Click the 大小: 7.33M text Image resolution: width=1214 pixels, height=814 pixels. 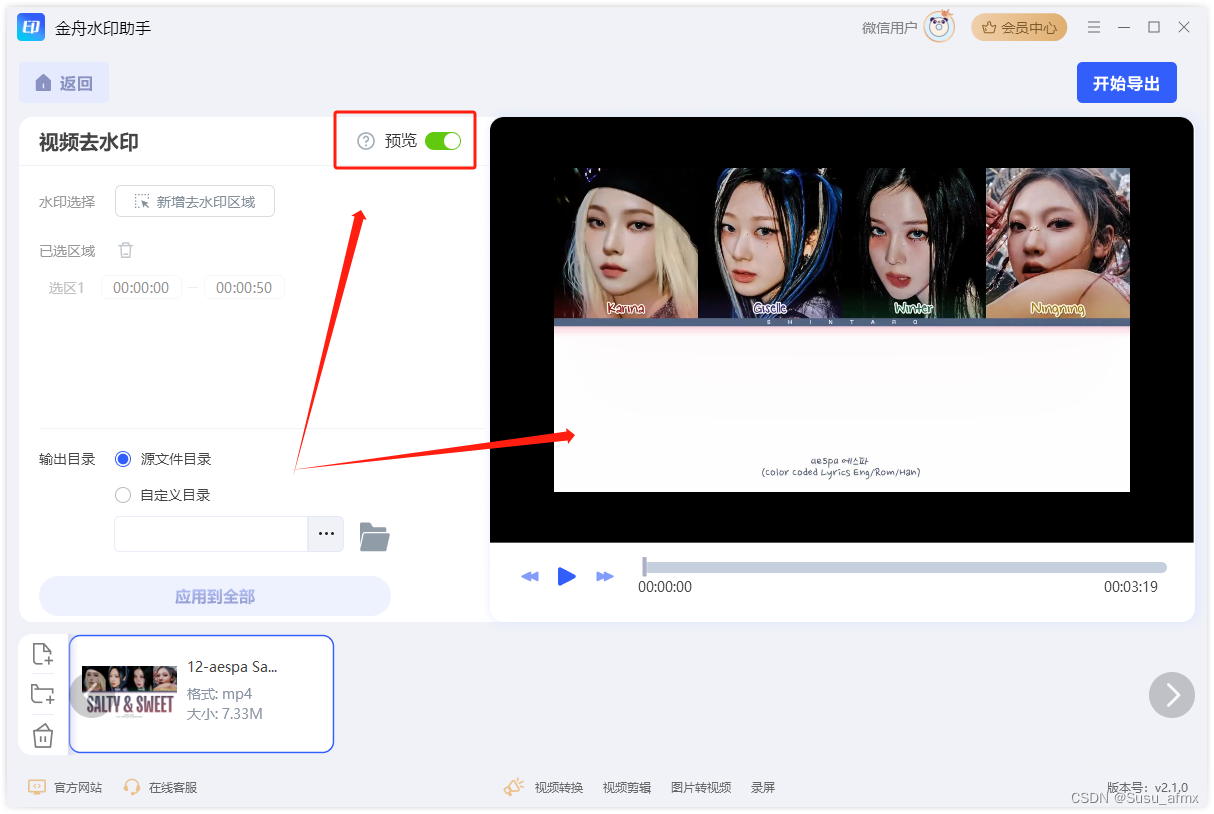[225, 714]
